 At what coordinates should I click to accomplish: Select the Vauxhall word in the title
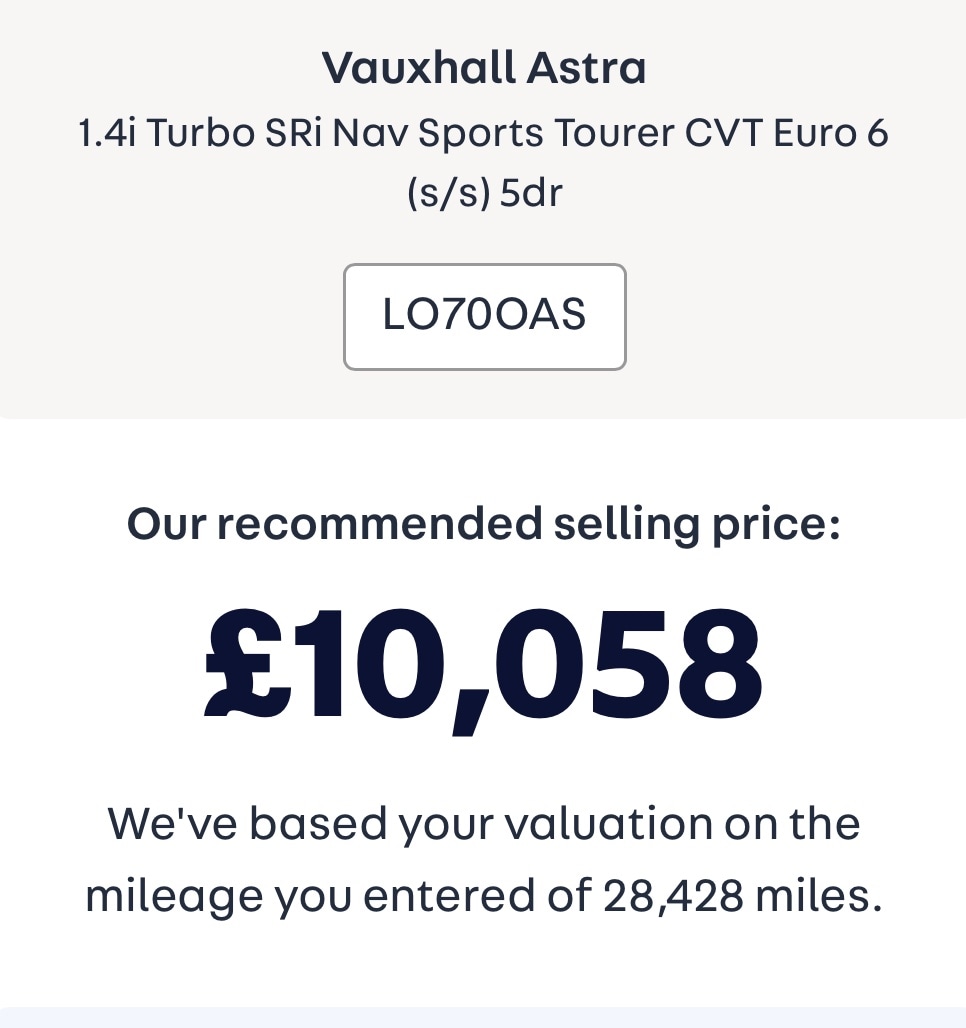[418, 68]
